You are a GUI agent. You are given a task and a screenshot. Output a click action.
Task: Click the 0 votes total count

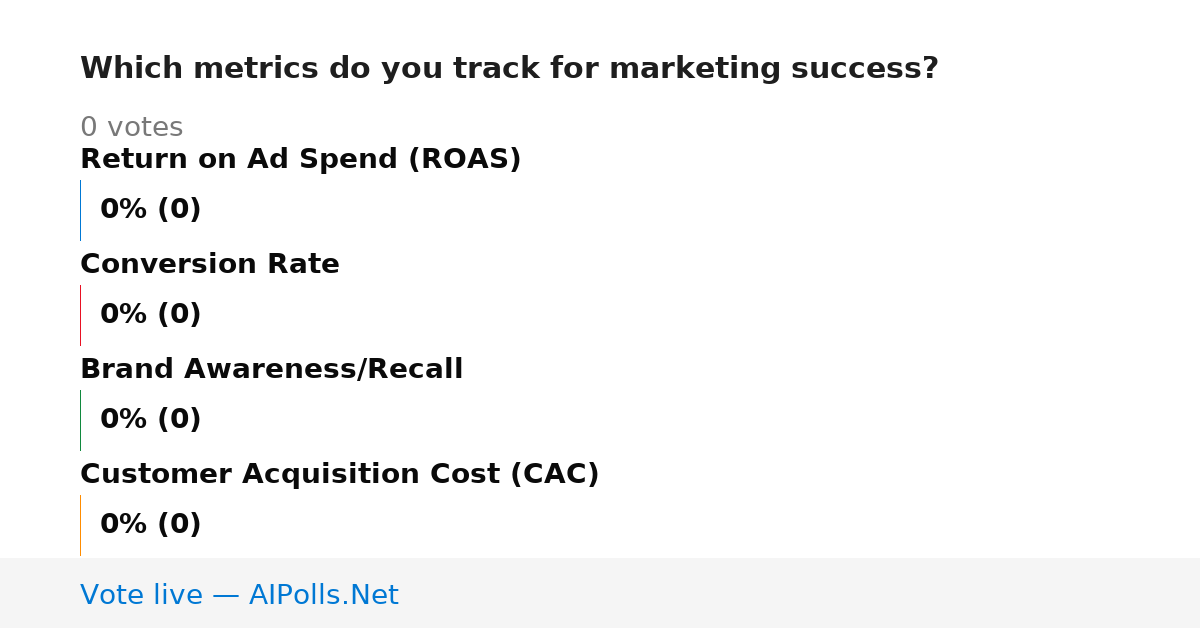click(x=131, y=128)
